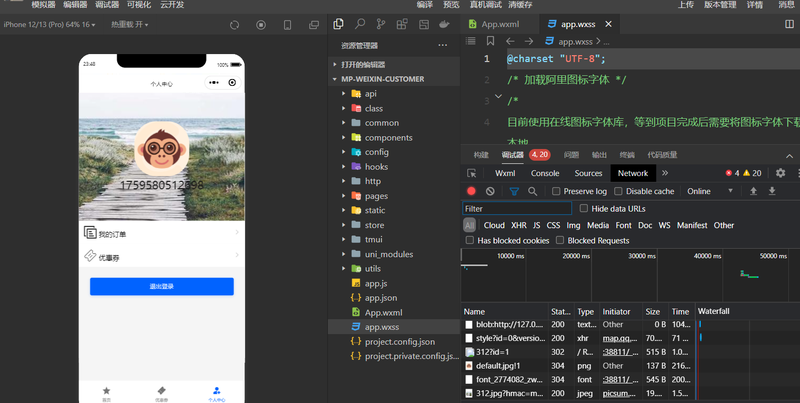This screenshot has width=800, height=403.
Task: Check the Disable cache option
Action: pyautogui.click(x=618, y=191)
